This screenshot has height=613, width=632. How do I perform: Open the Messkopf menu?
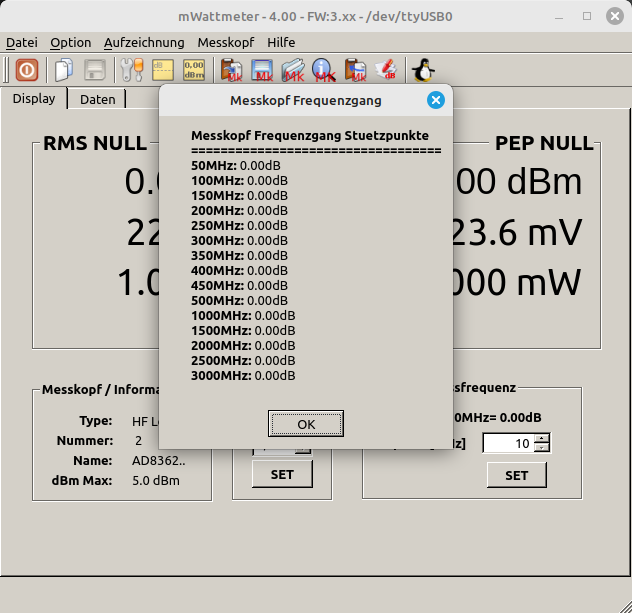click(225, 43)
